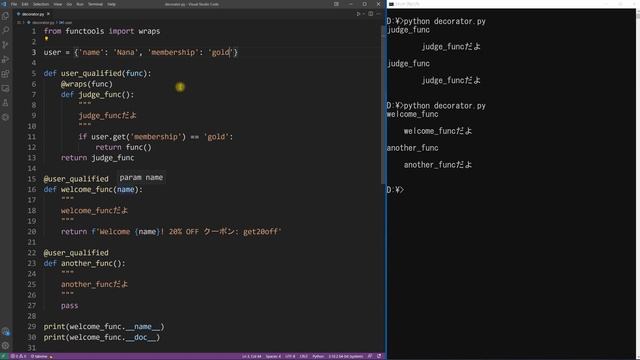This screenshot has width=640, height=360.
Task: Click '@wraps(func)' decorator on line 6
Action: [87, 84]
